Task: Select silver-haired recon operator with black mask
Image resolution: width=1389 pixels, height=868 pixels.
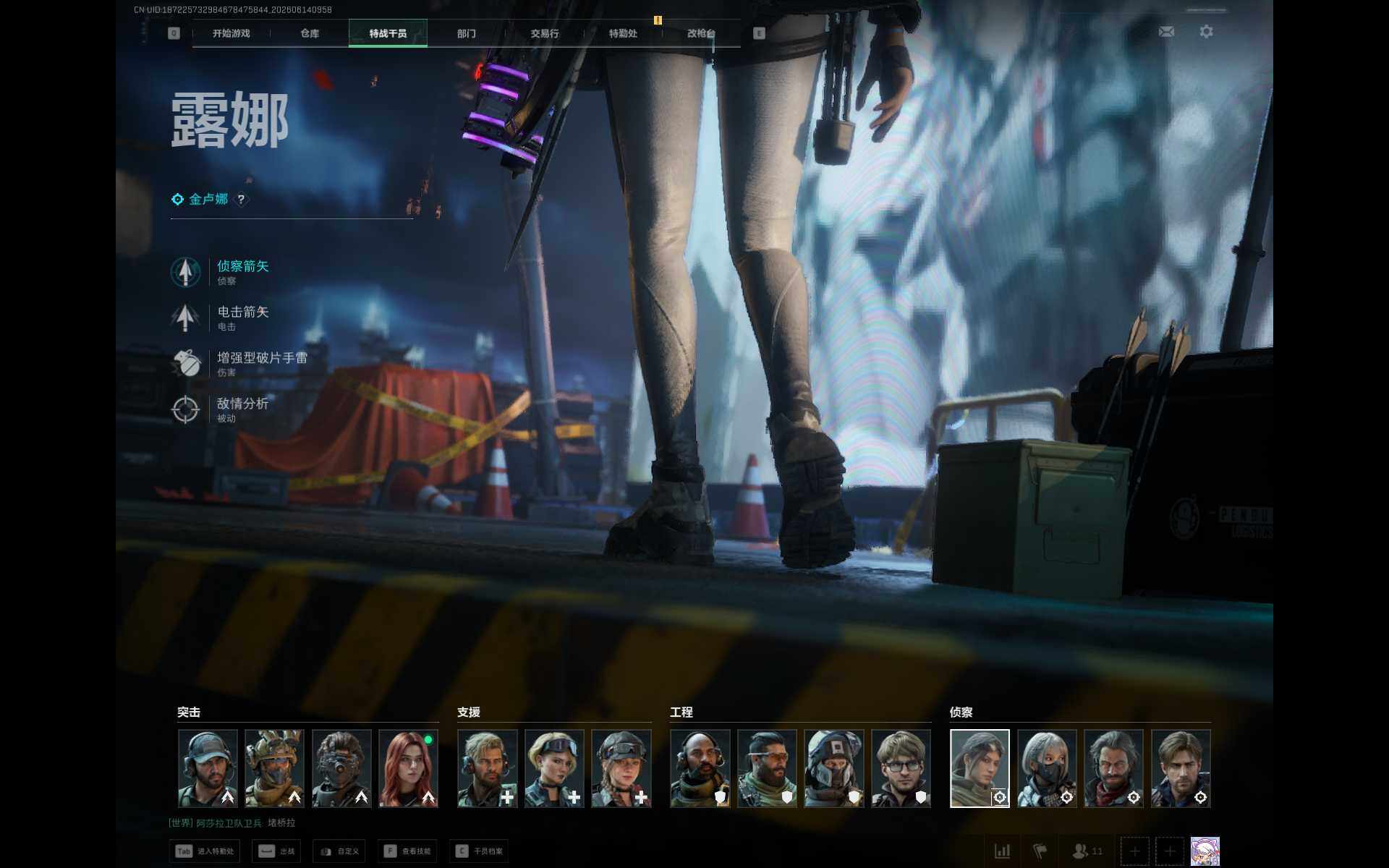Action: pyautogui.click(x=1047, y=768)
